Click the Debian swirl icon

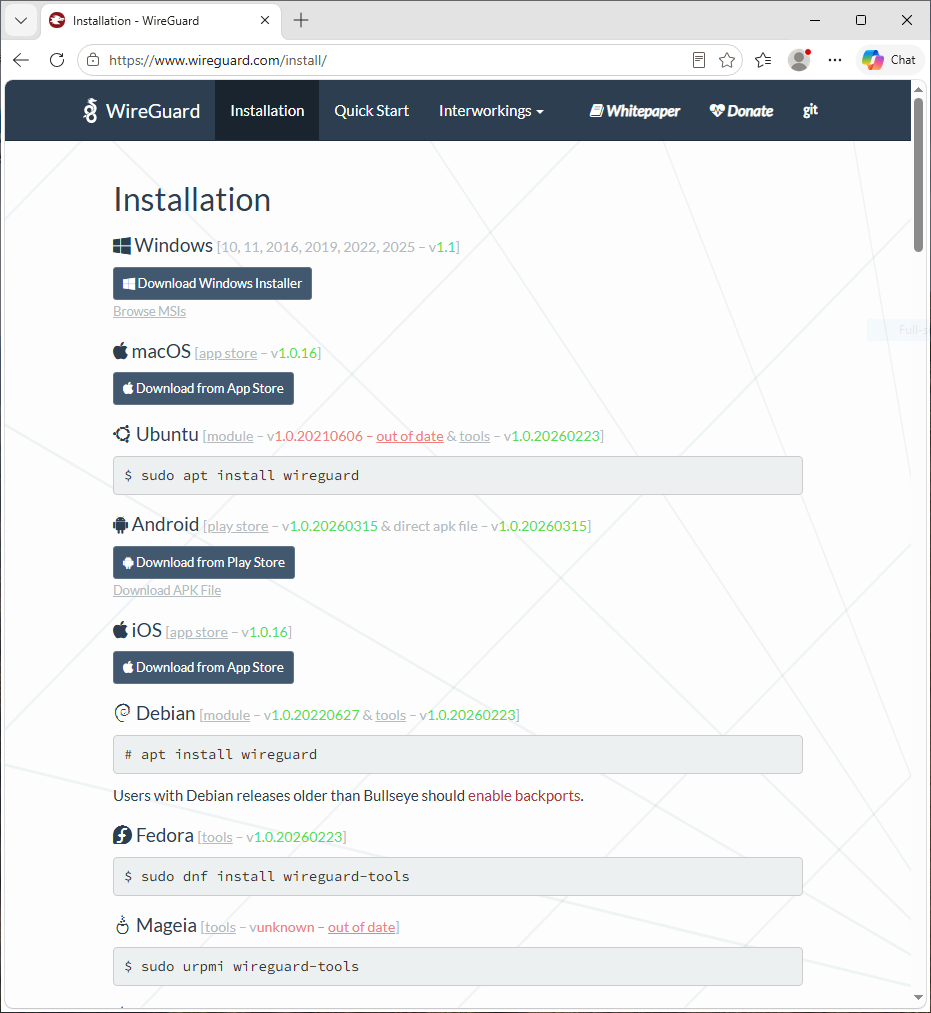[x=122, y=713]
